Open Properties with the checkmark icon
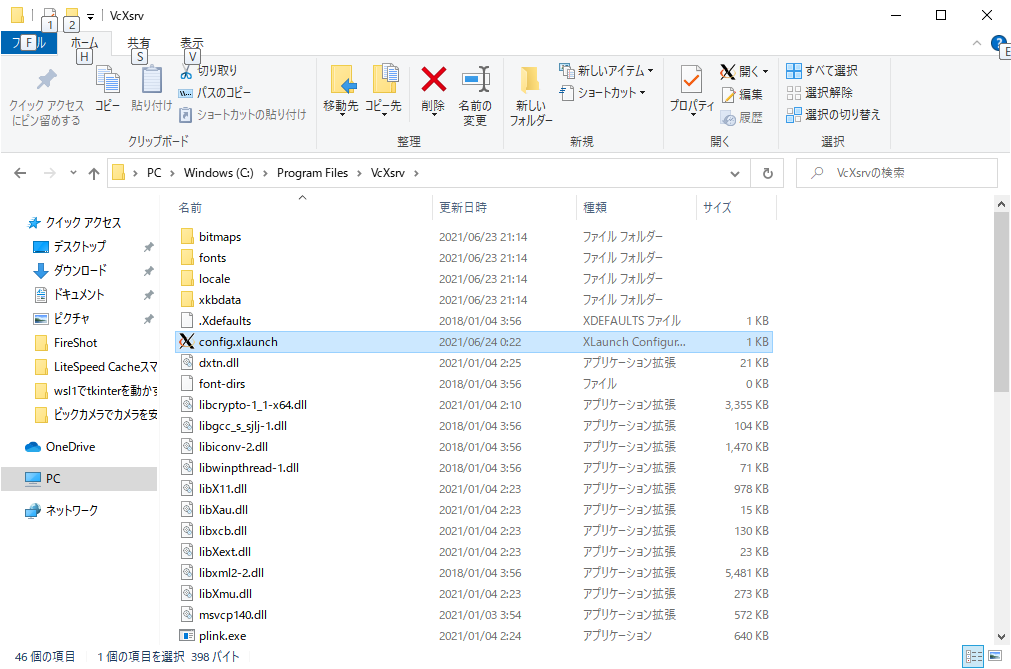Screen dimensions: 1011x669 pos(691,90)
